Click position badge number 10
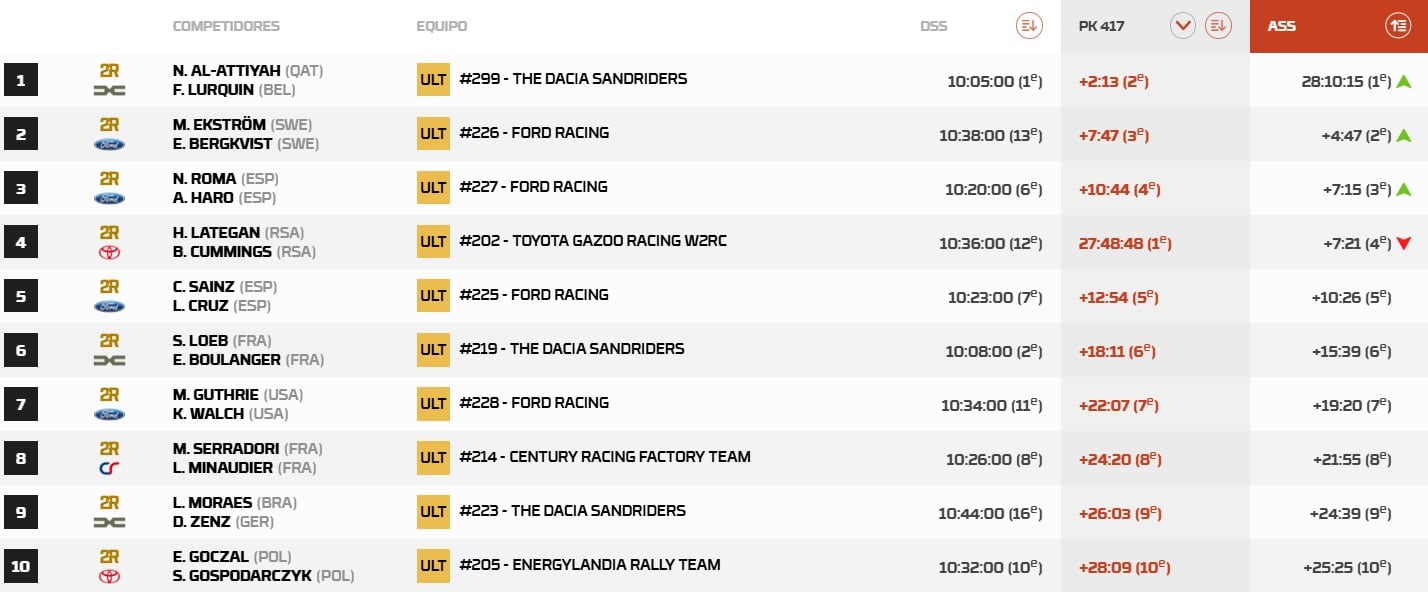Image resolution: width=1428 pixels, height=592 pixels. click(21, 566)
